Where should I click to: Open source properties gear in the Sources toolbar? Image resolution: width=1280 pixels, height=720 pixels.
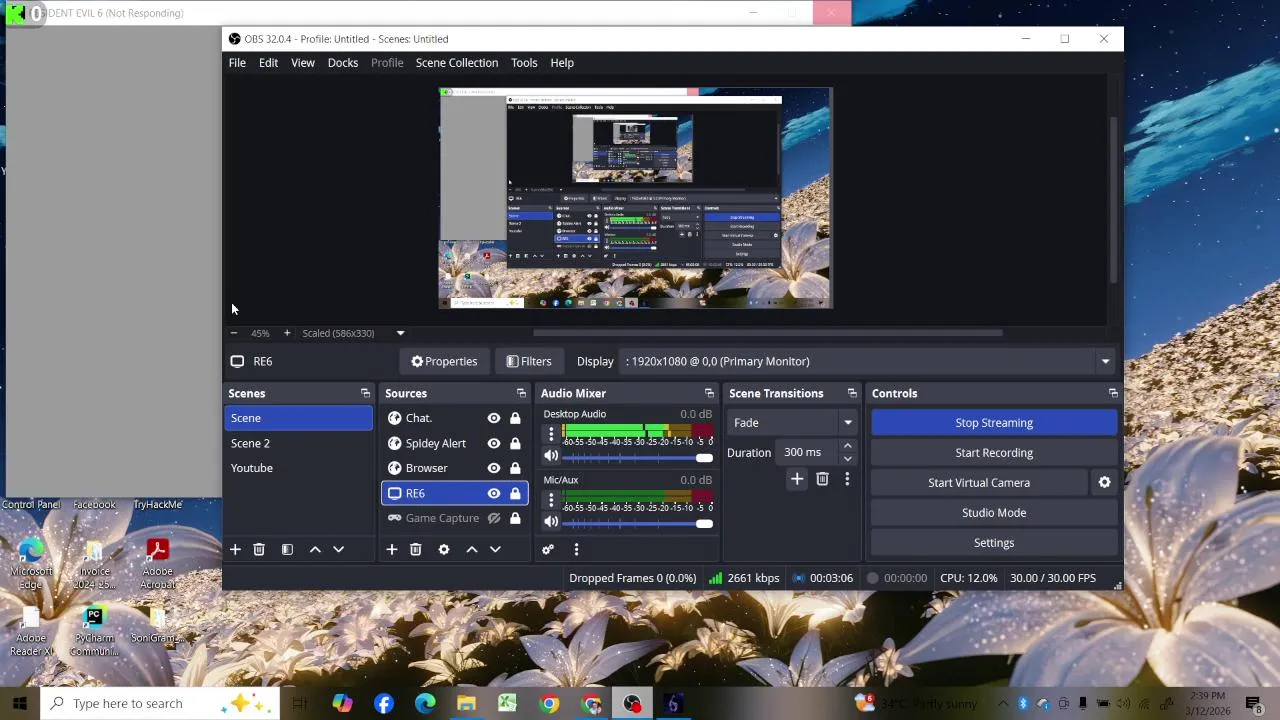click(x=444, y=549)
